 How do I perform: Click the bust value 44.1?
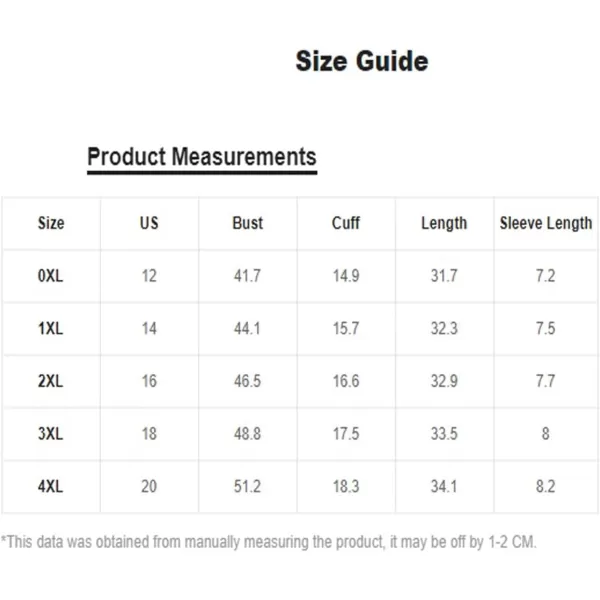point(247,328)
